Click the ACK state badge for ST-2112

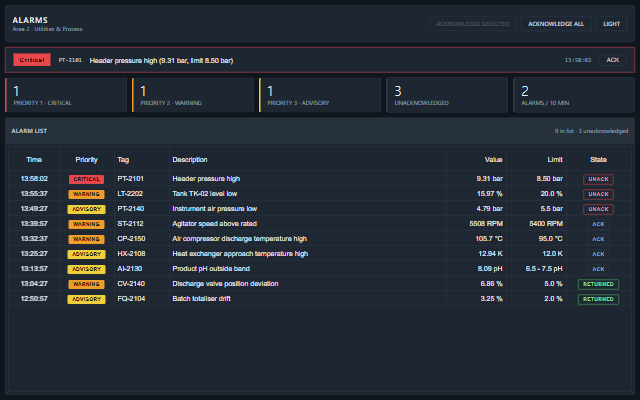[598, 224]
